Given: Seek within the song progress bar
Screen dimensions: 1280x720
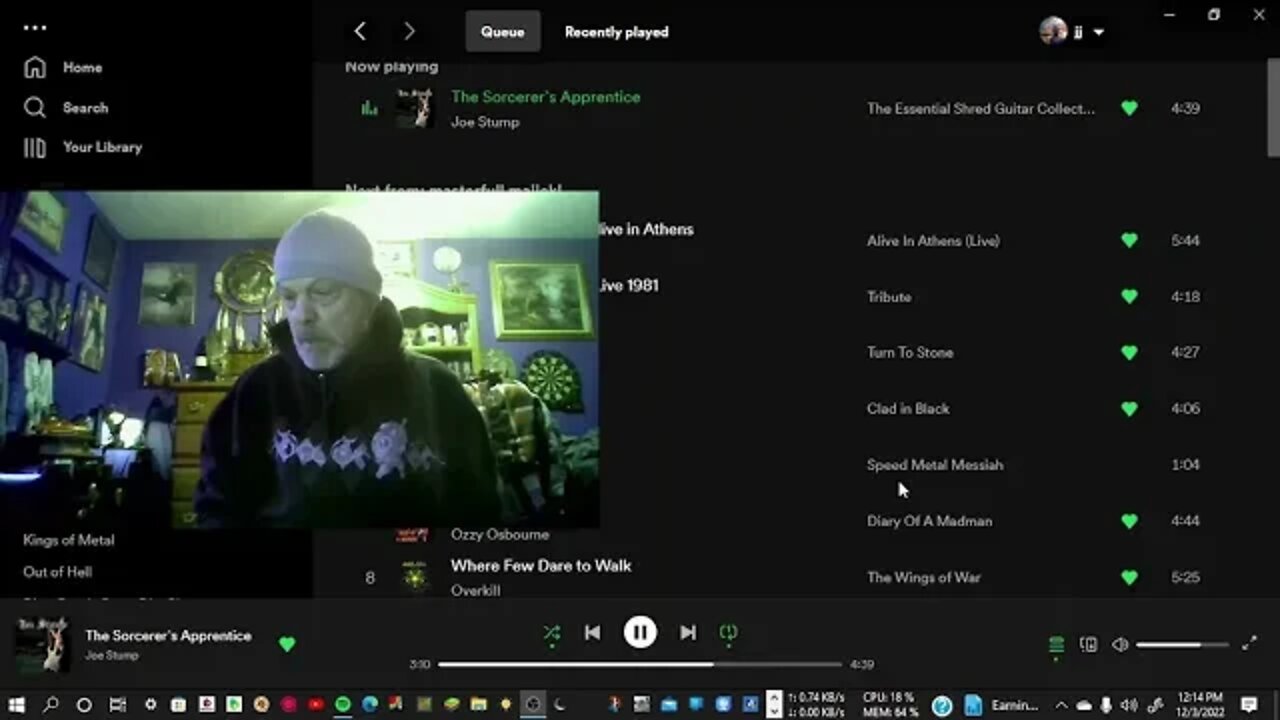Looking at the screenshot, I should 640,664.
